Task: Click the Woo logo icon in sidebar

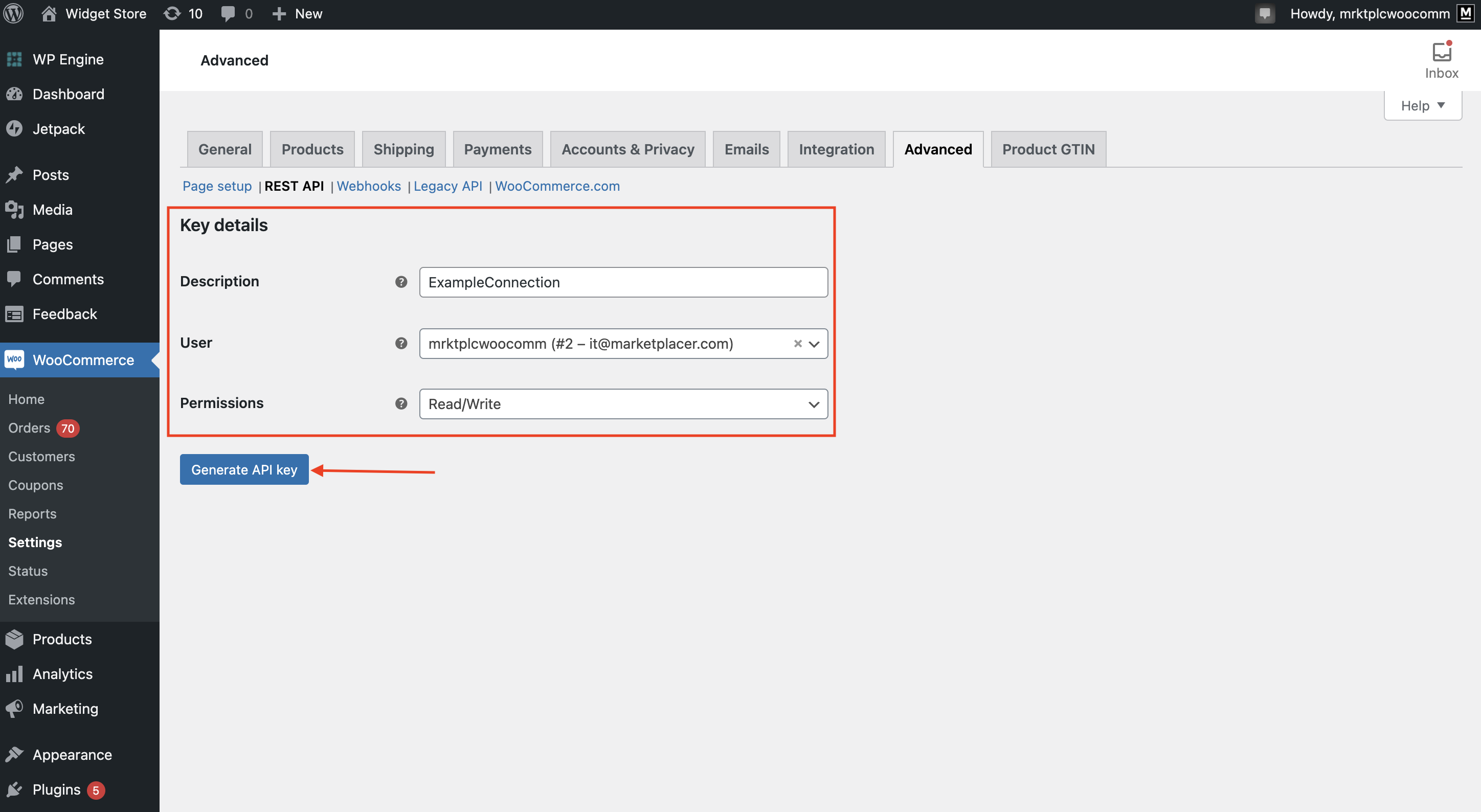Action: click(14, 360)
